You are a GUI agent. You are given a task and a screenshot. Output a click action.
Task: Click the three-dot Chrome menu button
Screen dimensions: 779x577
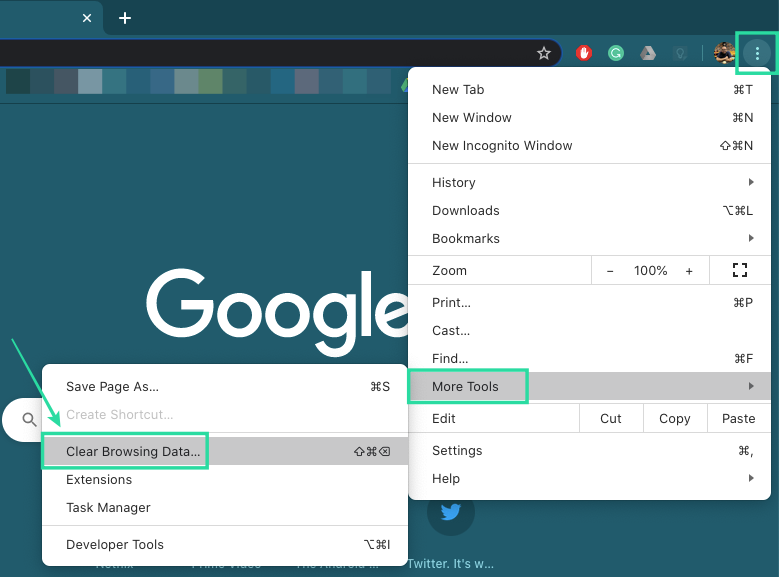click(x=757, y=54)
